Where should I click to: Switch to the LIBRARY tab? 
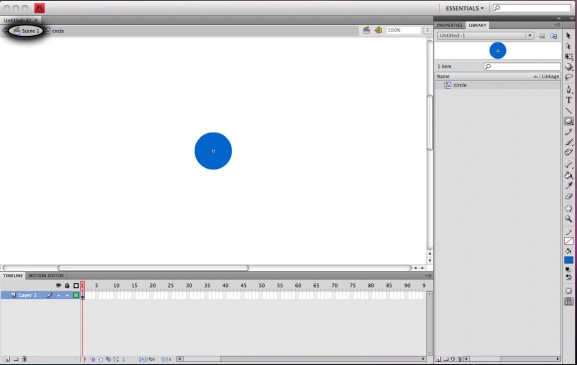[477, 25]
